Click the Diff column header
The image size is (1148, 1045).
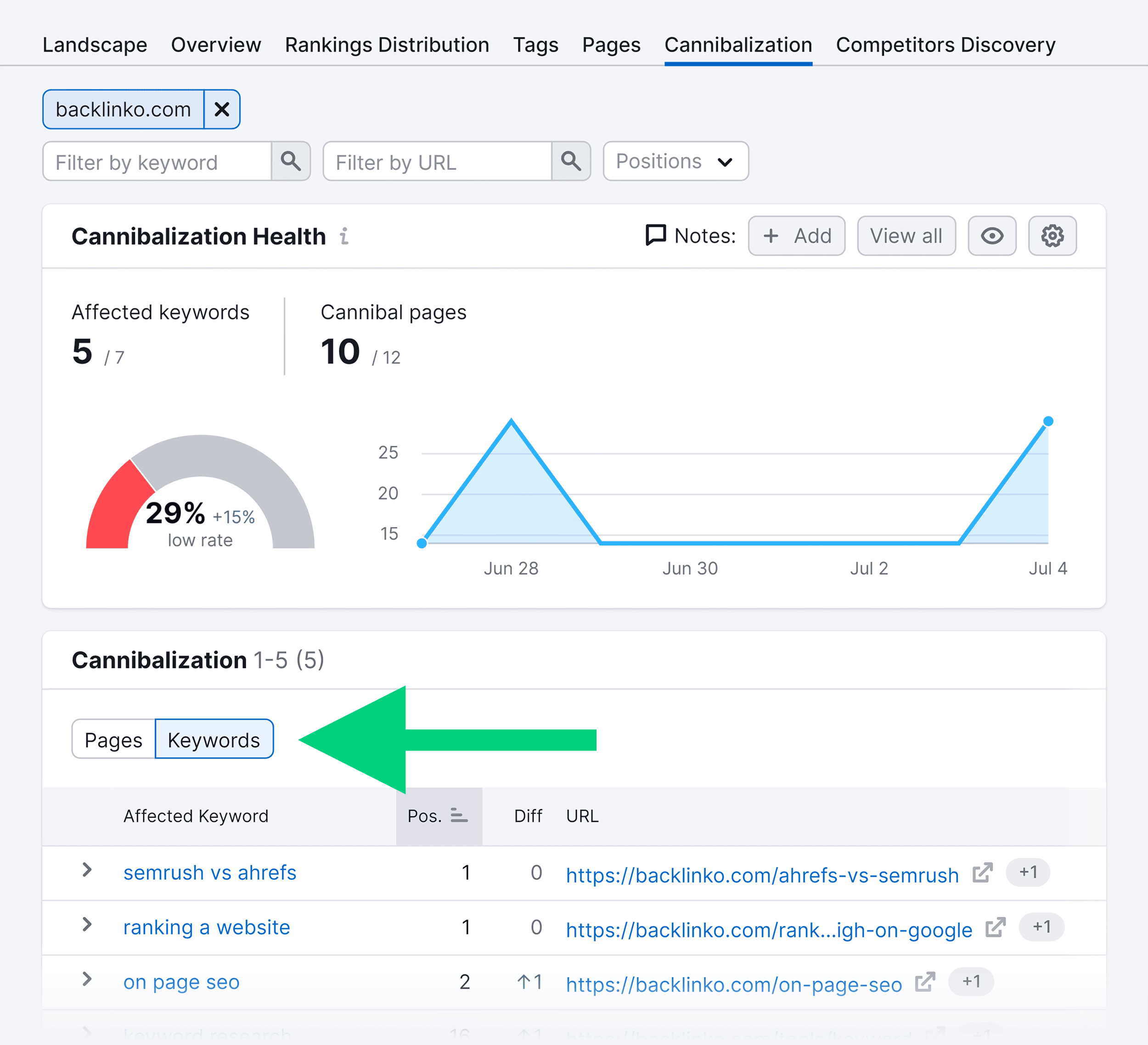(528, 815)
